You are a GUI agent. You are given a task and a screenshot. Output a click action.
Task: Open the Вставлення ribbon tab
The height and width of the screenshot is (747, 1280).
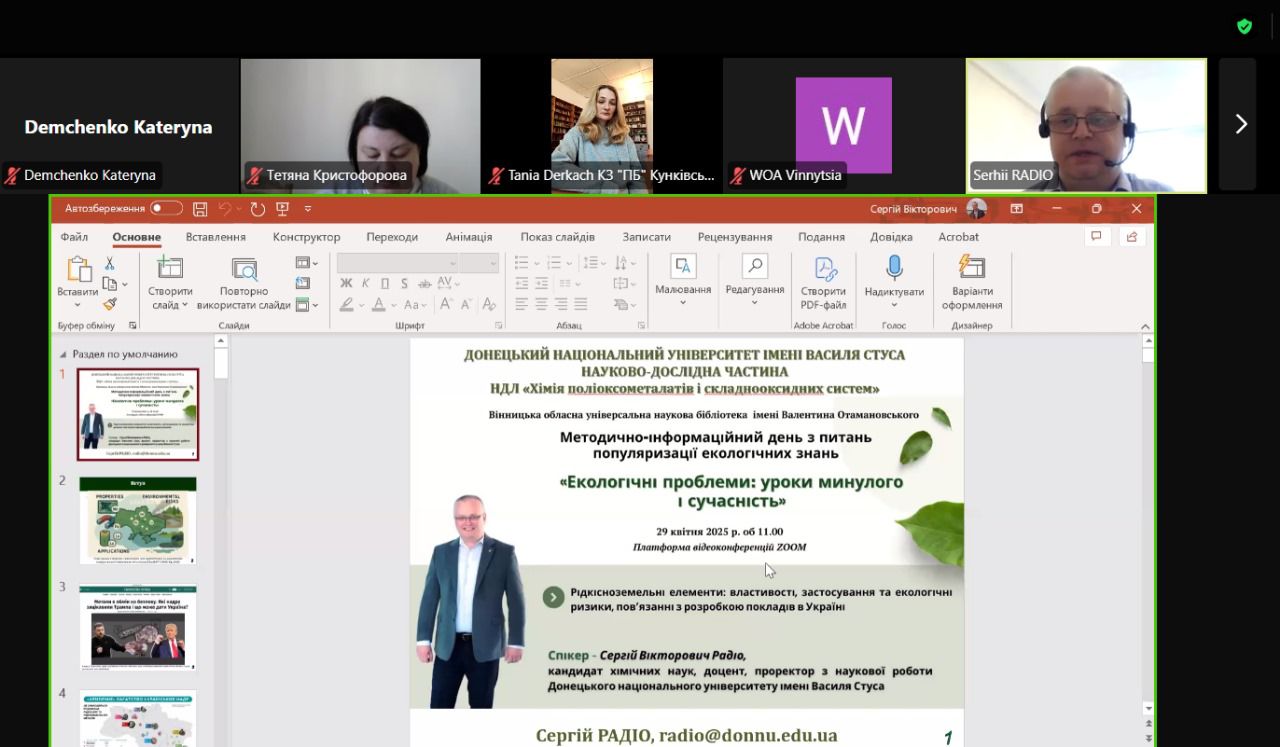coord(215,237)
